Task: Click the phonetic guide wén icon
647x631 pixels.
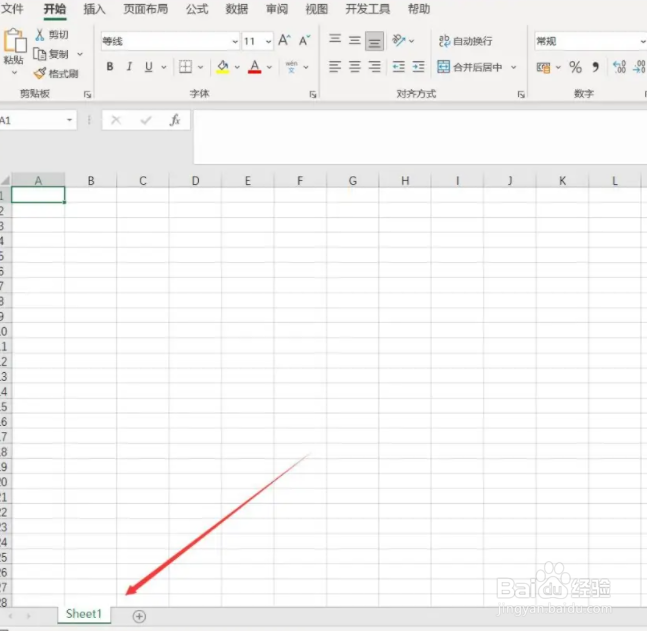Action: point(291,66)
